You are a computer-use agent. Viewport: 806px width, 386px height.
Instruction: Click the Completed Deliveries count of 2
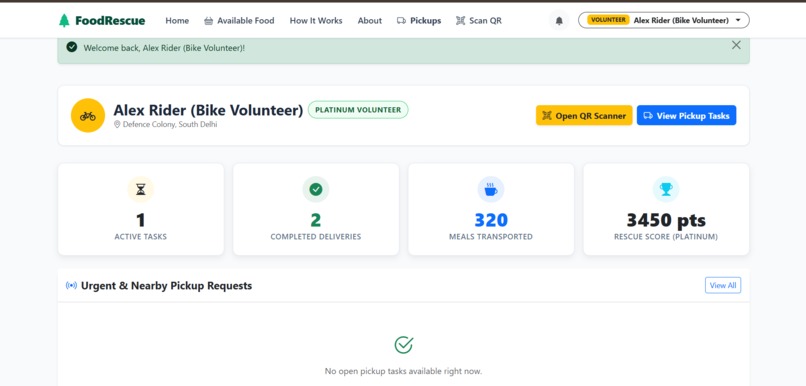(x=316, y=220)
